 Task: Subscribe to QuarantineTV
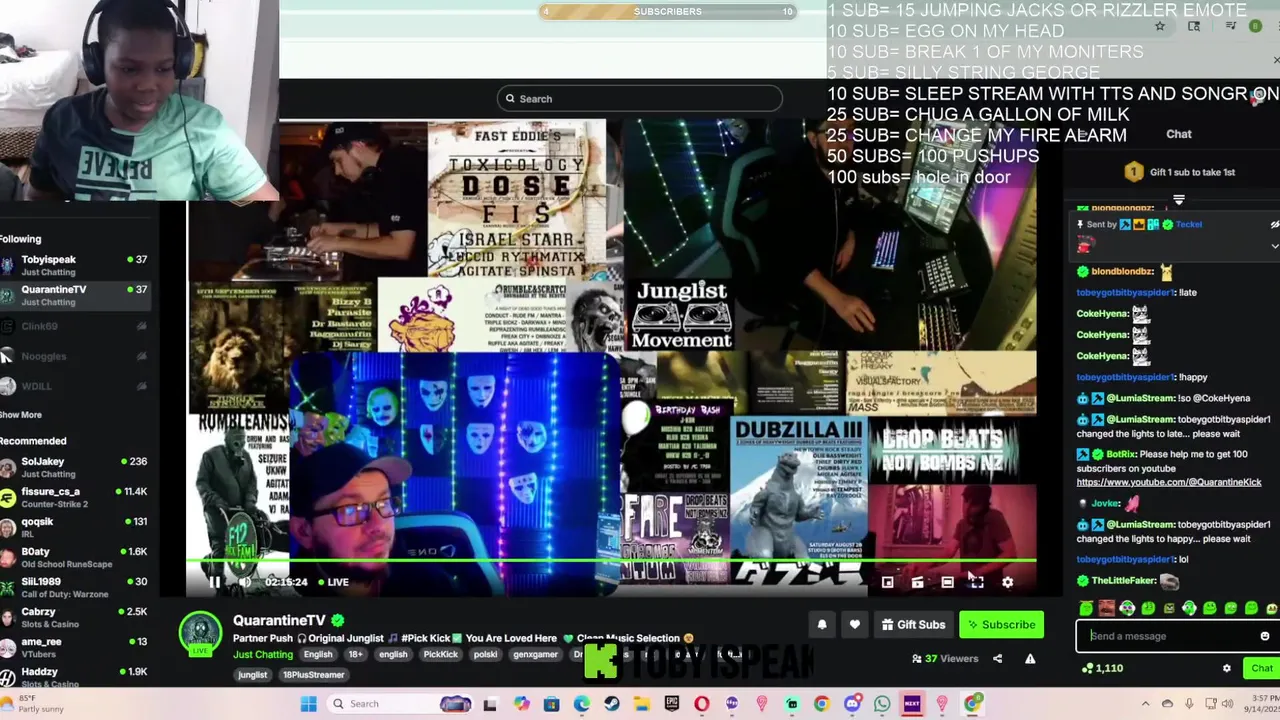coord(1001,625)
